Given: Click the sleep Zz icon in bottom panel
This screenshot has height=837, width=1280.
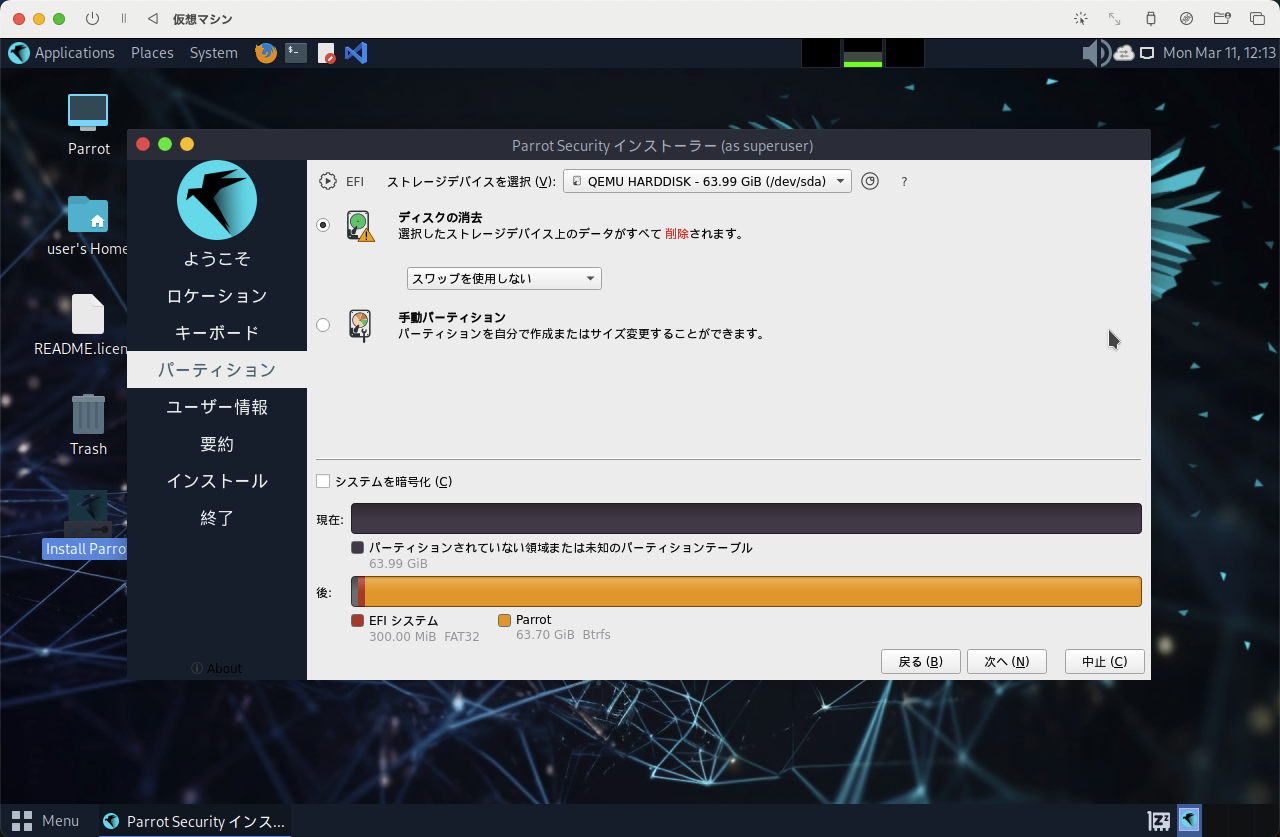Looking at the screenshot, I should coord(1159,821).
